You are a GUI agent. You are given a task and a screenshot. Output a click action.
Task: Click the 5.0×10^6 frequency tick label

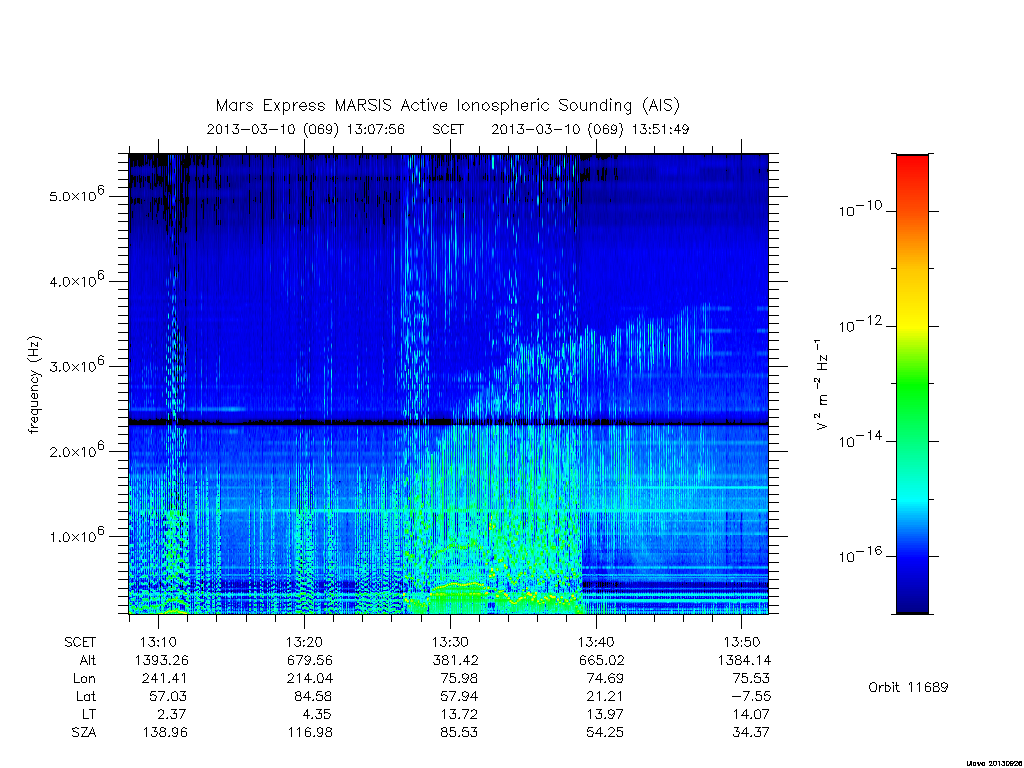77,195
